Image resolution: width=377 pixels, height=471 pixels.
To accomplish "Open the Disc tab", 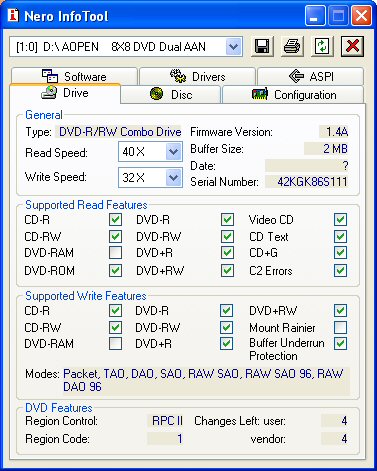I will [171, 95].
